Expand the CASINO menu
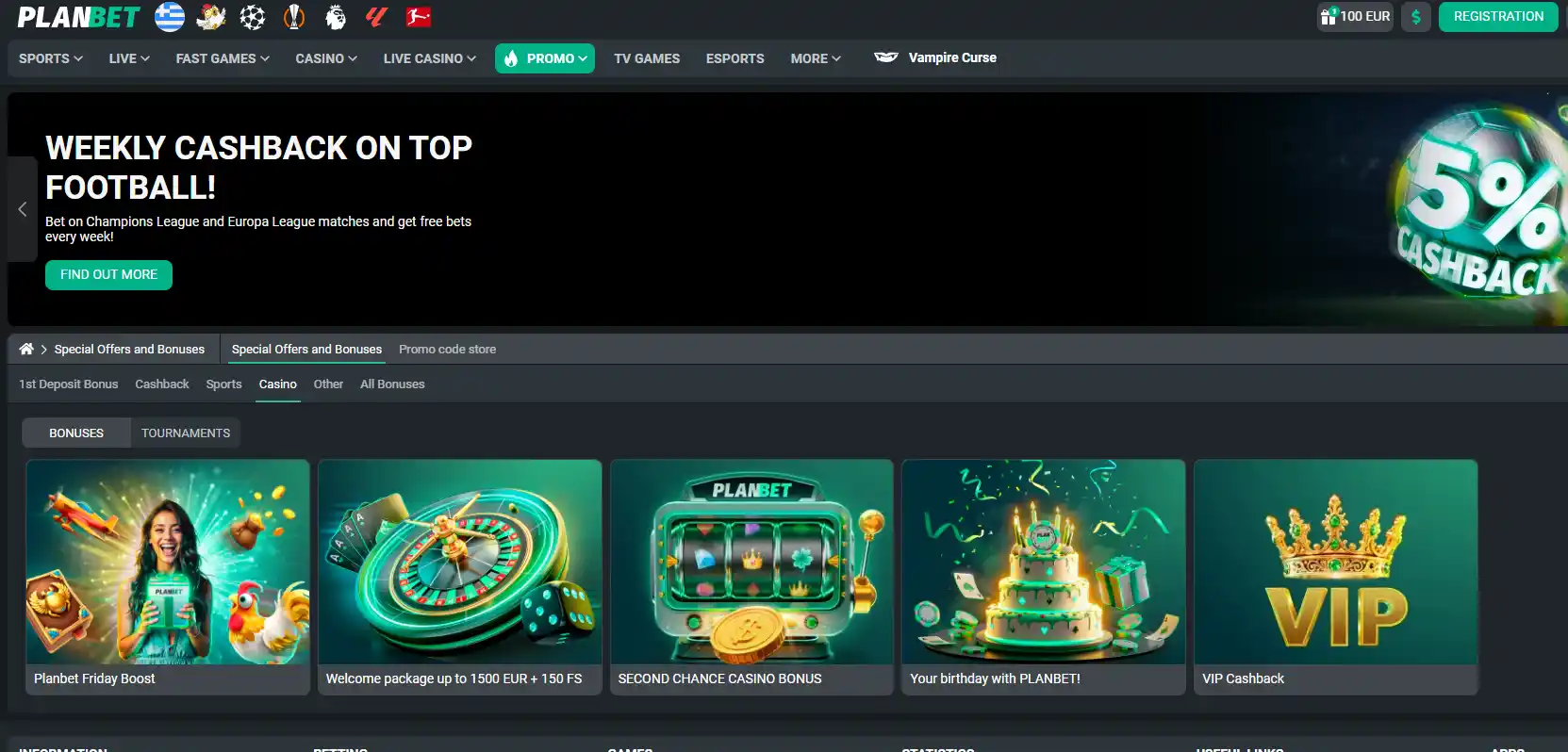This screenshot has height=752, width=1568. 326,58
